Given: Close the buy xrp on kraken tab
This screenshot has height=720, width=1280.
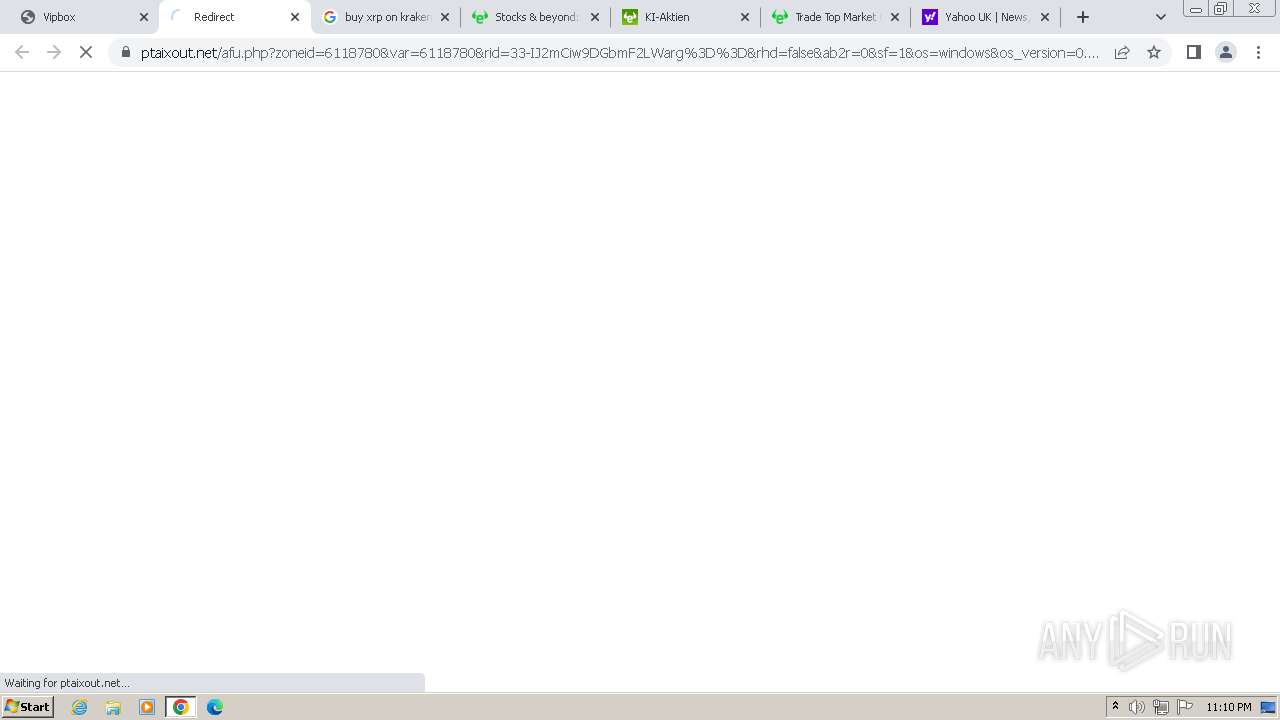Looking at the screenshot, I should pyautogui.click(x=445, y=17).
